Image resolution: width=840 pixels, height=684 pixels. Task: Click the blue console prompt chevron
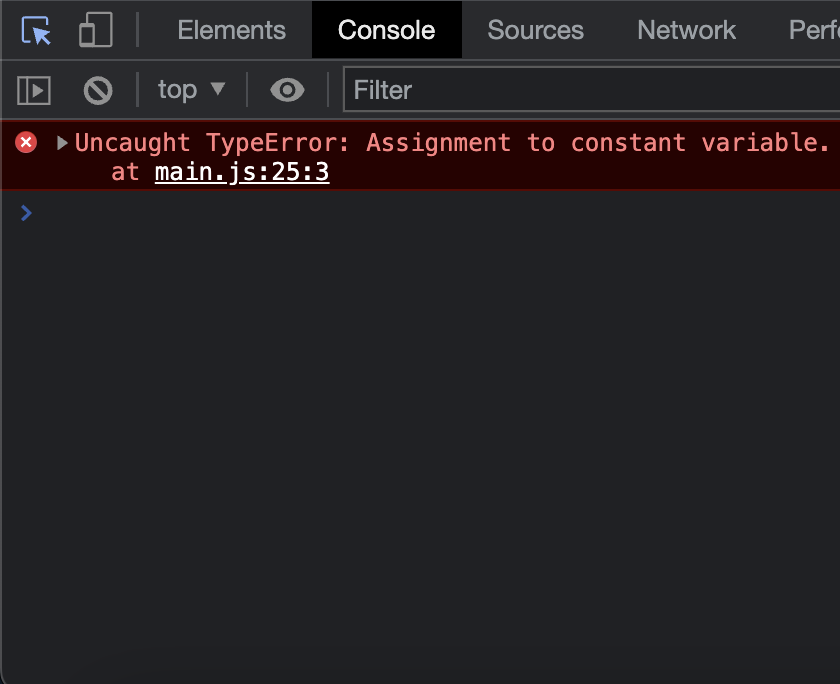[x=26, y=212]
